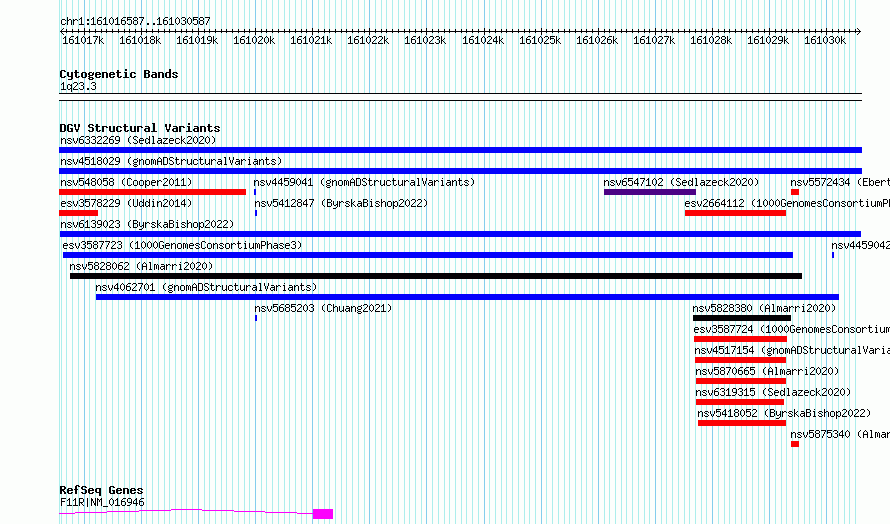
Task: Open nsv4459041 (gnomADStructuralVariants) label
Action: tap(364, 182)
